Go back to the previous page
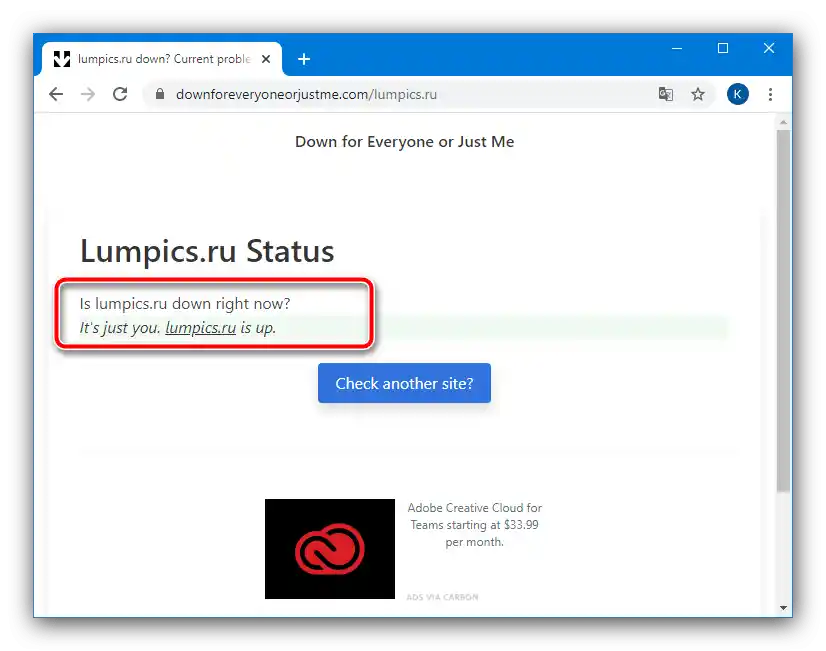This screenshot has height=651, width=826. (x=56, y=94)
